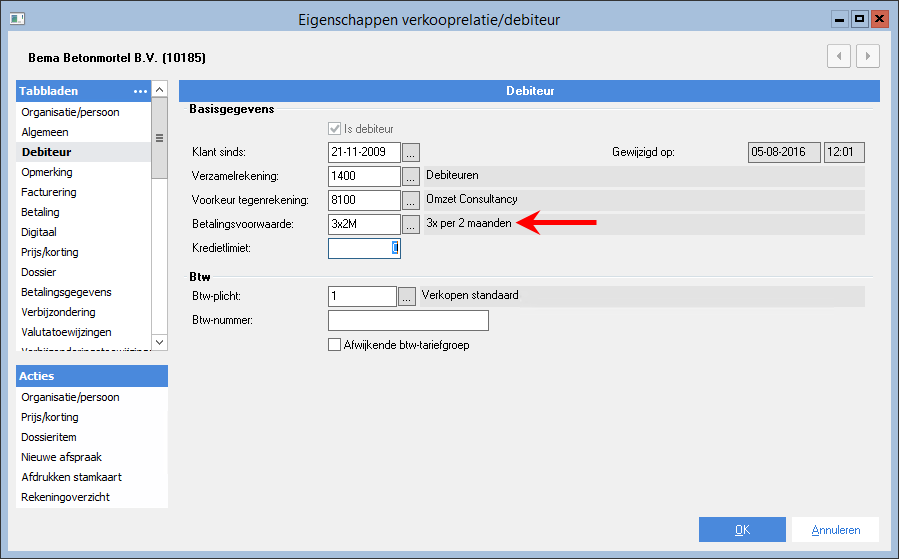Run the Organisatie/persoon action

click(92, 397)
